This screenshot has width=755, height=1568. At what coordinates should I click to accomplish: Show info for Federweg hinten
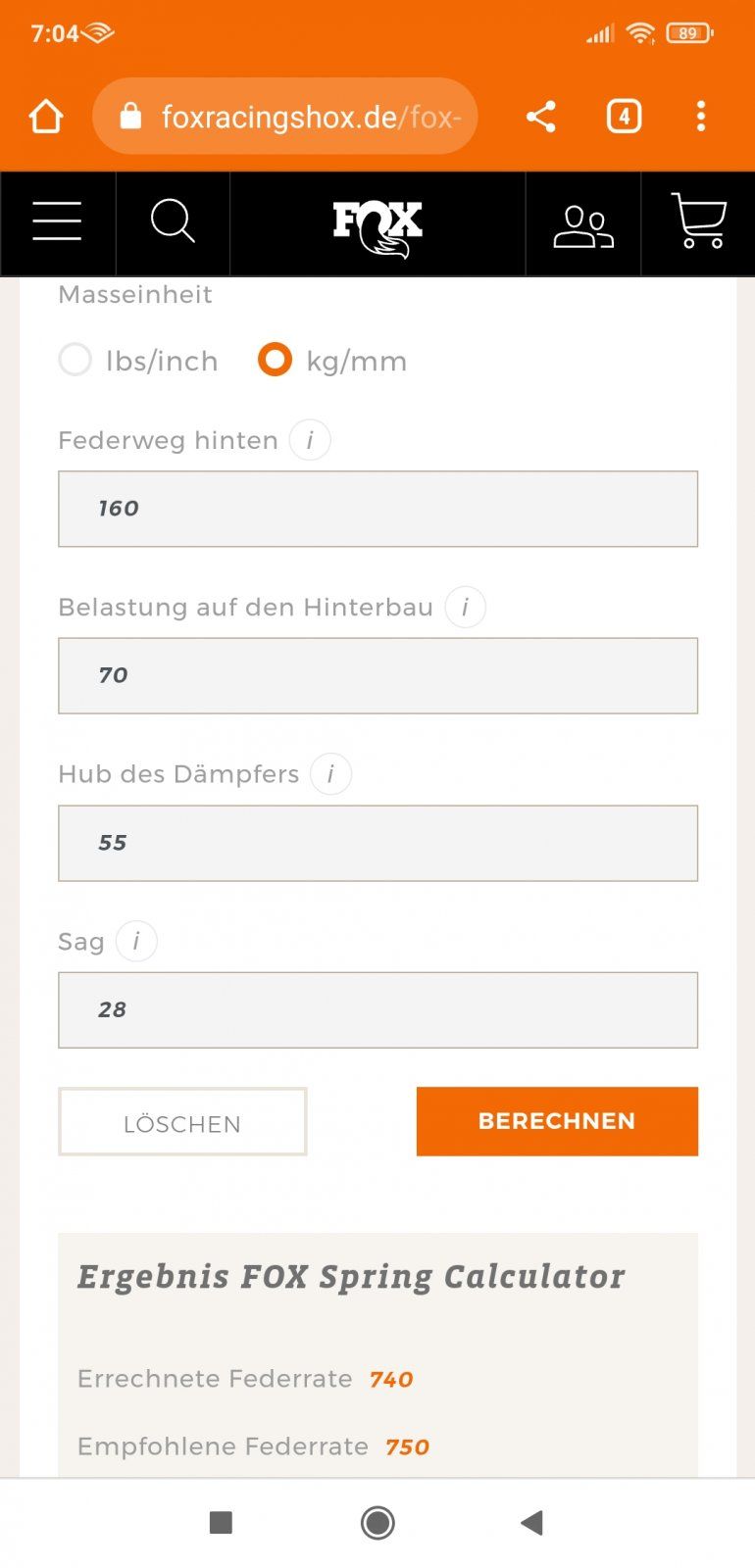pyautogui.click(x=310, y=440)
